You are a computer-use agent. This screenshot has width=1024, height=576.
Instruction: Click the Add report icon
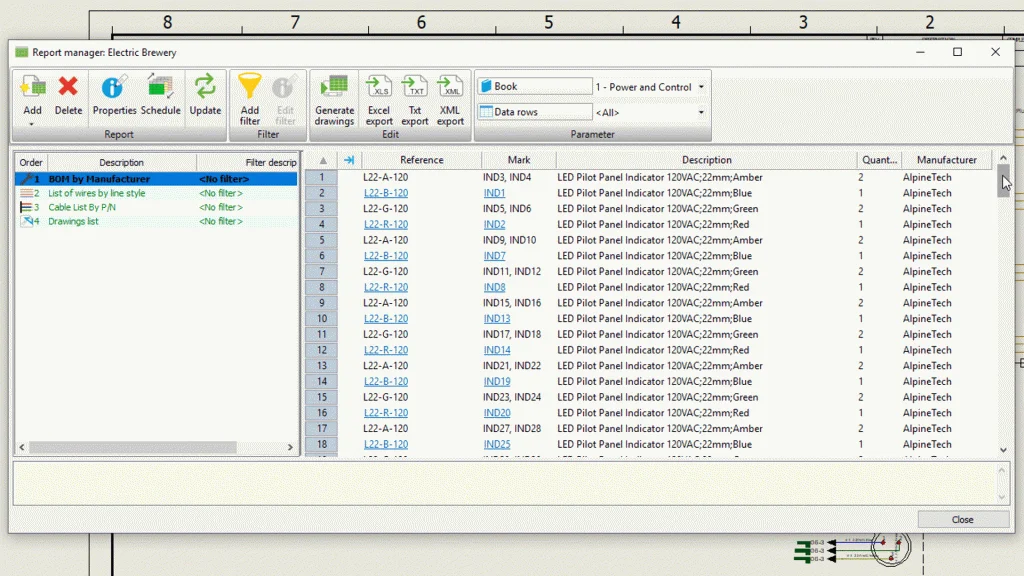coord(32,92)
